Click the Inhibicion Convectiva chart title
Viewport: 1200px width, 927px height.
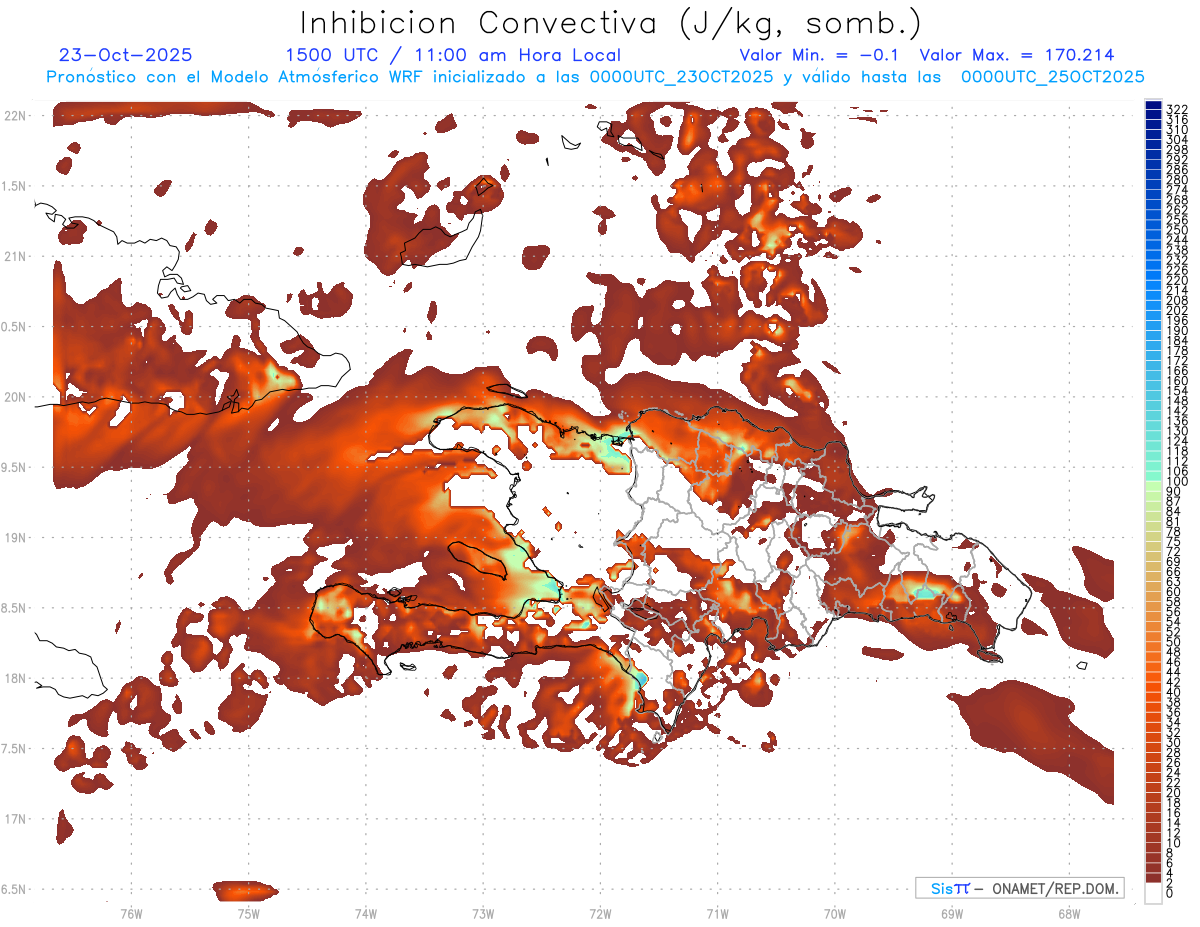pos(610,22)
